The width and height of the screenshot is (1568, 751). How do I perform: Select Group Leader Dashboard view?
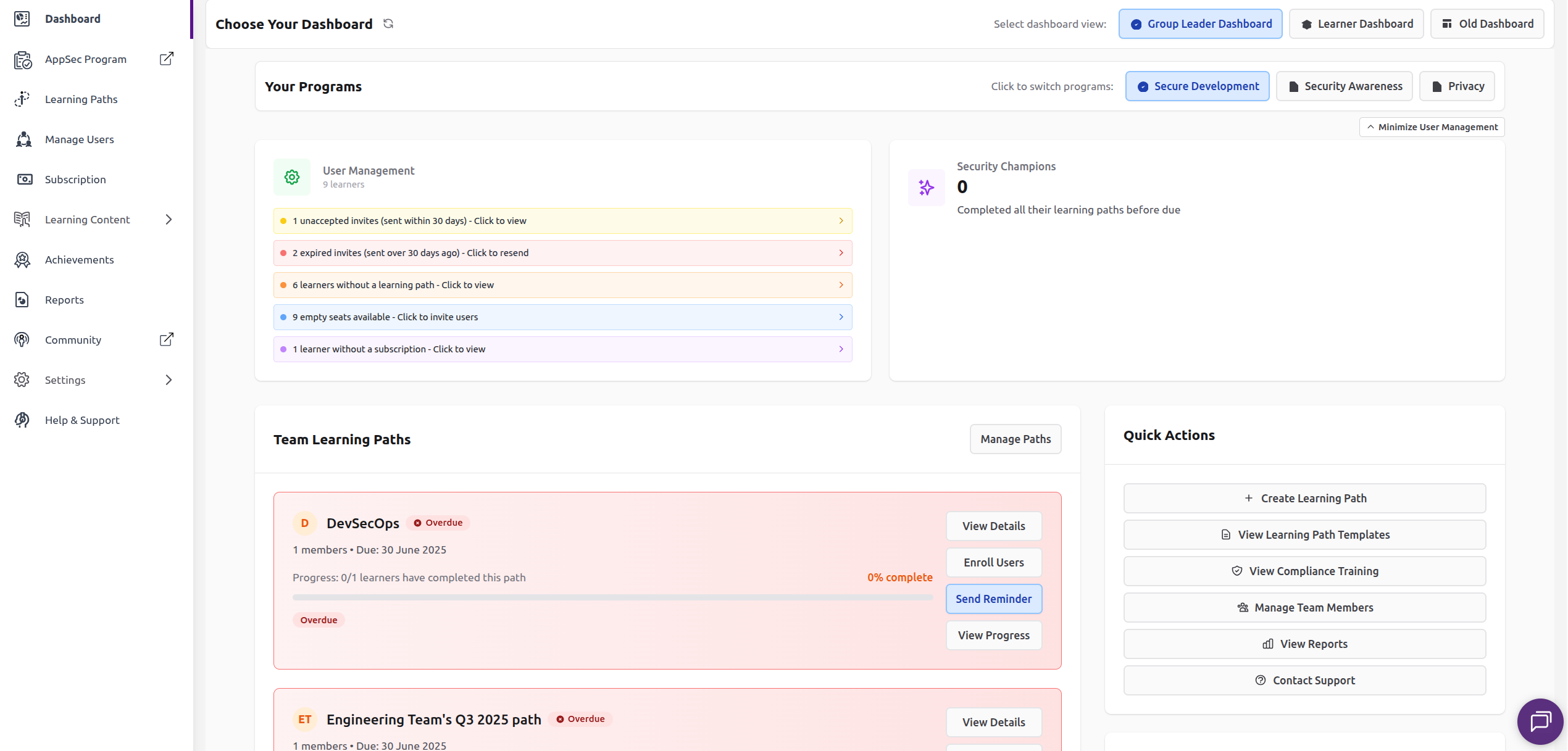coord(1200,24)
